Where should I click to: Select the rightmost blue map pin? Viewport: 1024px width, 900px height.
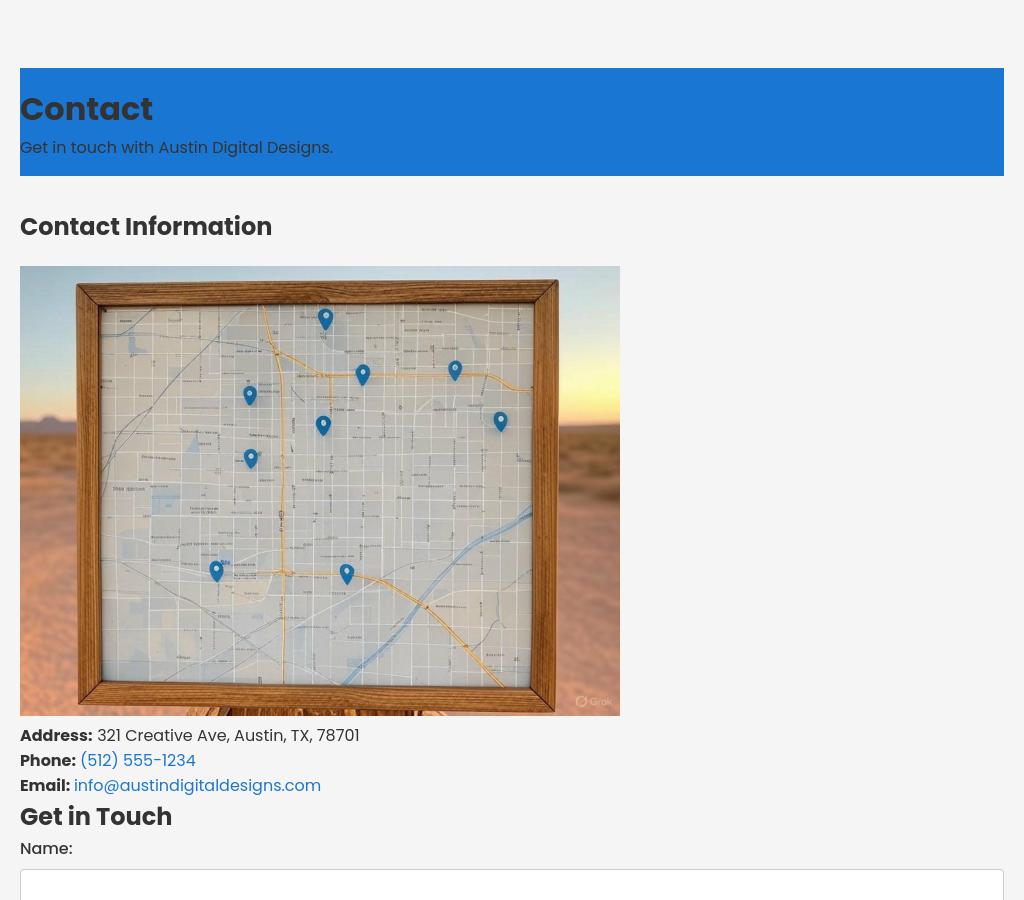click(x=500, y=421)
